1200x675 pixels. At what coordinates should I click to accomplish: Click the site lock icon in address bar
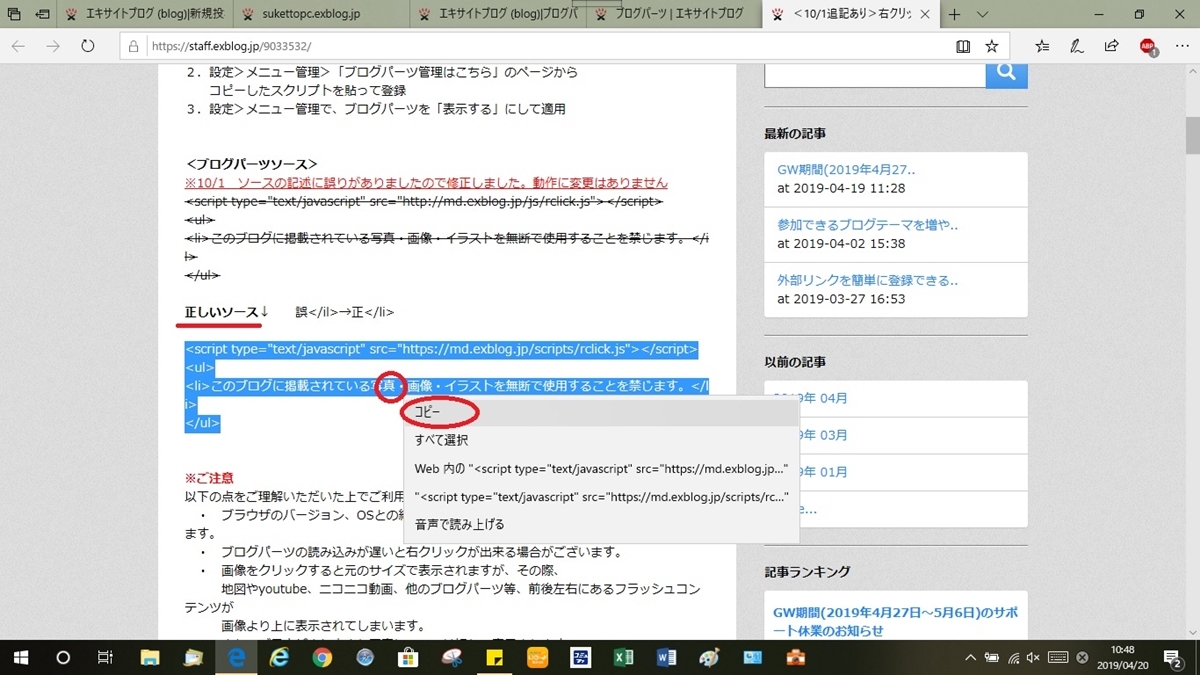point(133,46)
